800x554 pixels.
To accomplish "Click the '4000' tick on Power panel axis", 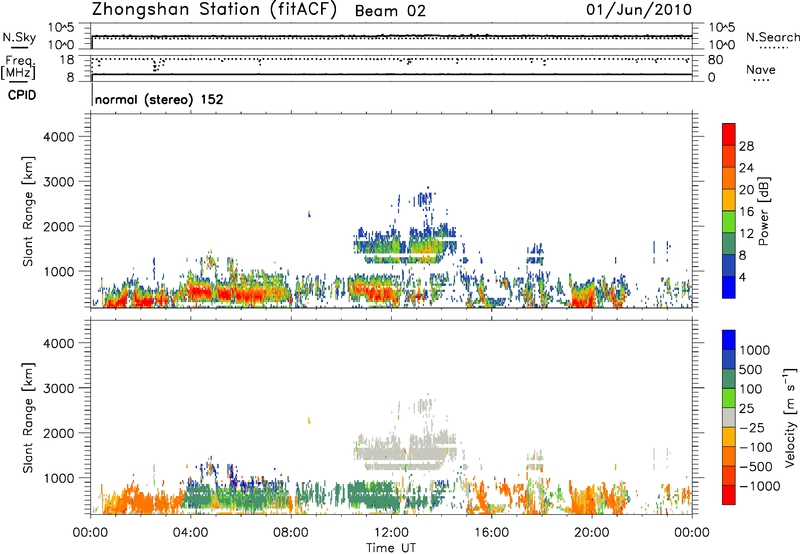I will pyautogui.click(x=59, y=137).
